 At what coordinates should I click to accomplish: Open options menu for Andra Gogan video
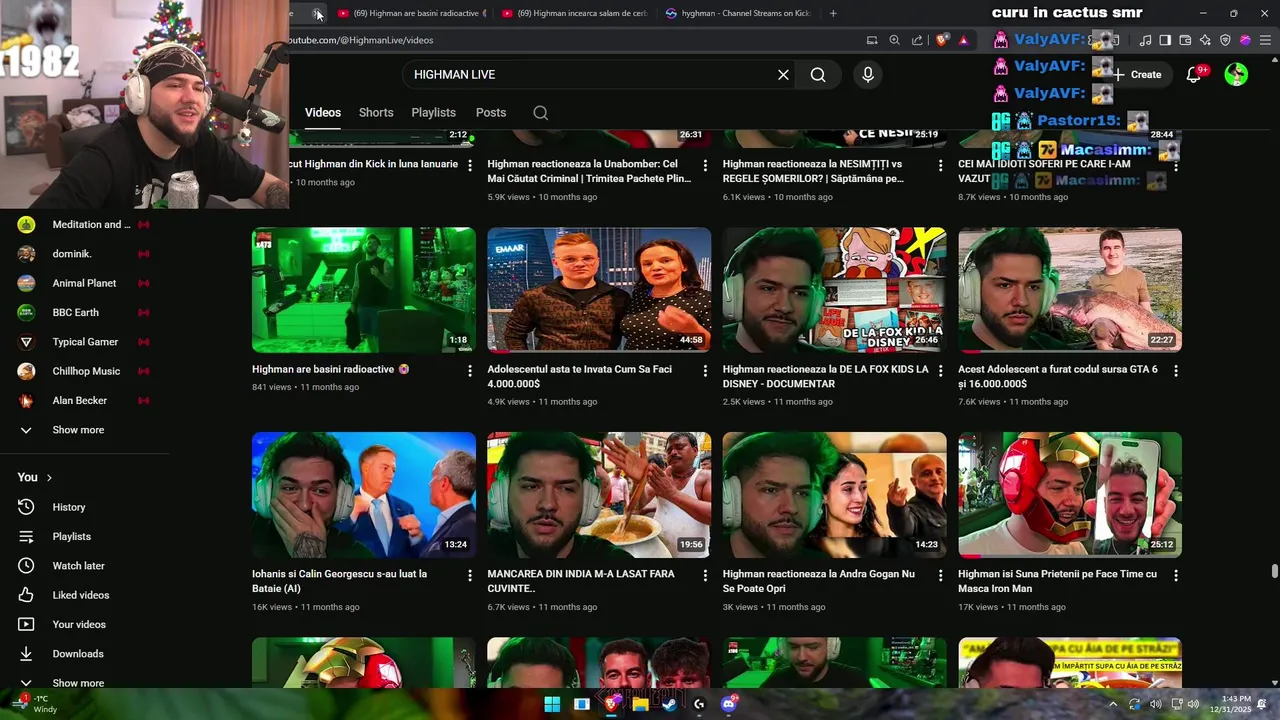(940, 576)
